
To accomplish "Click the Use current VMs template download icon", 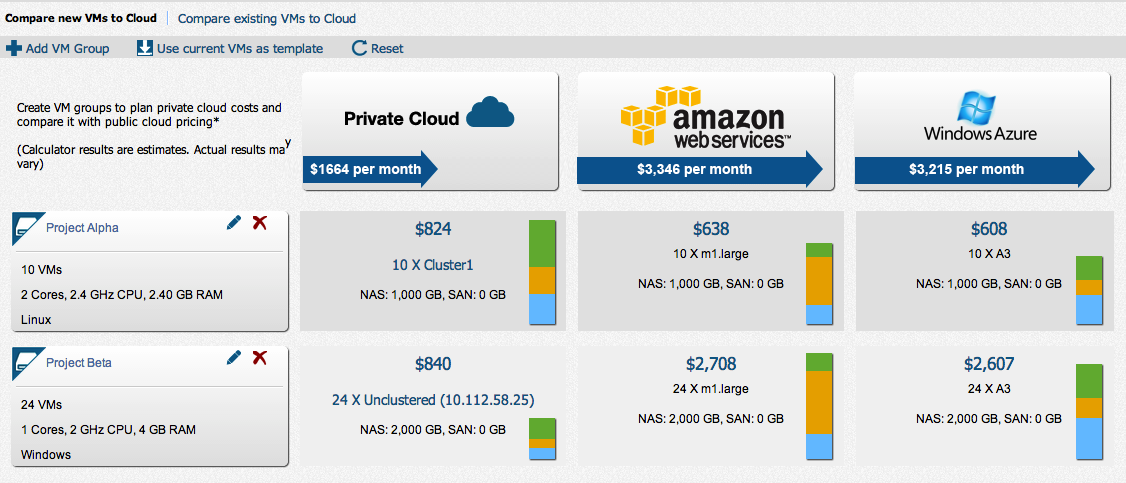I will [x=144, y=48].
